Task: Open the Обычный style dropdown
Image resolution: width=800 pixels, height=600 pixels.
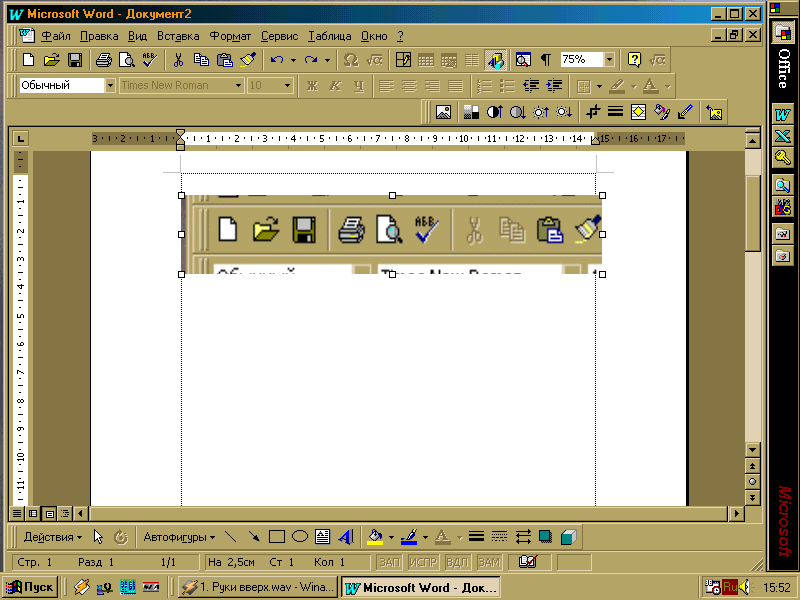Action: (110, 86)
